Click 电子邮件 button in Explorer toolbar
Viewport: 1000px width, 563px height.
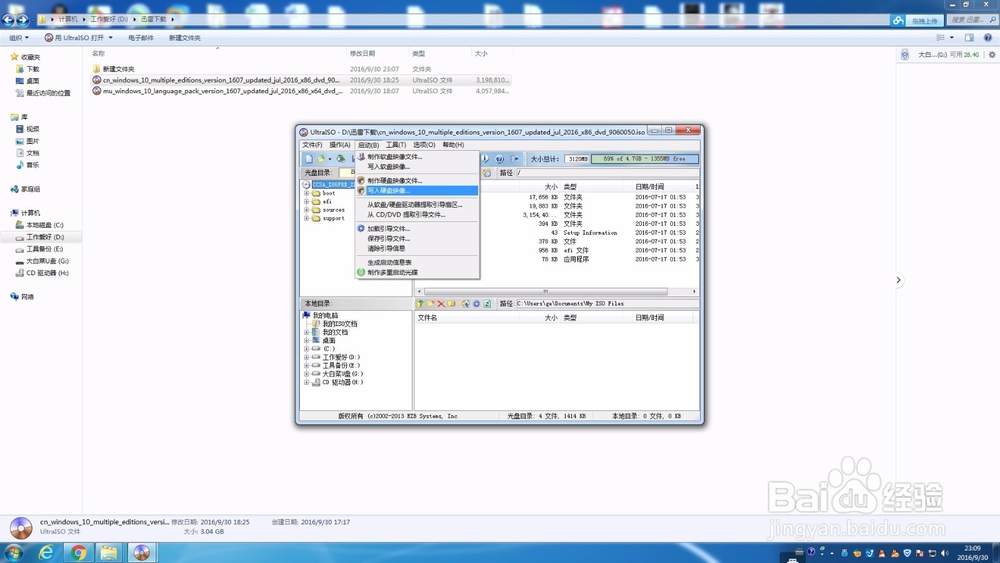140,38
